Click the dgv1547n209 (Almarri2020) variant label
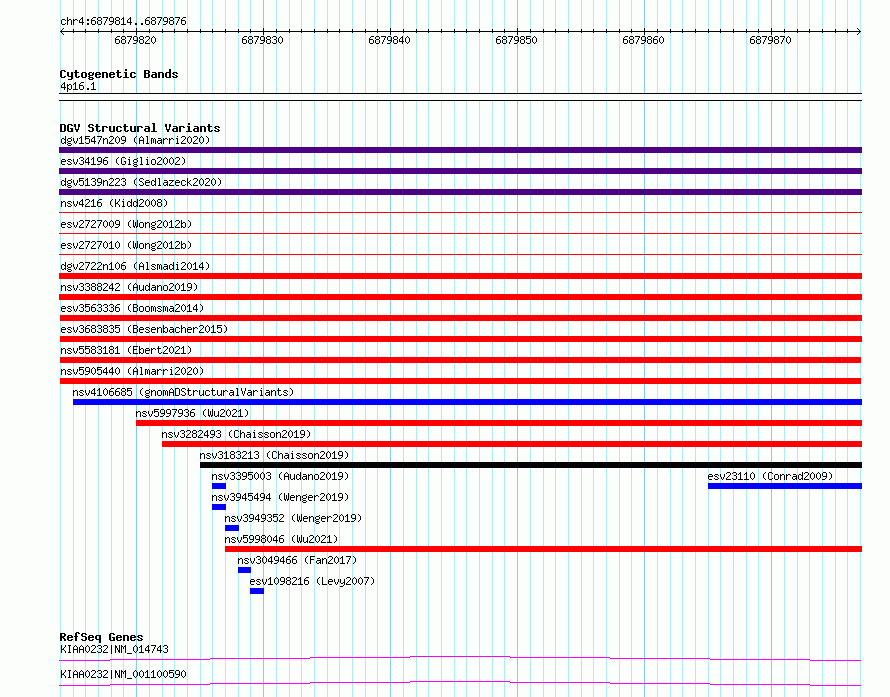The width and height of the screenshot is (890, 697). coord(135,140)
